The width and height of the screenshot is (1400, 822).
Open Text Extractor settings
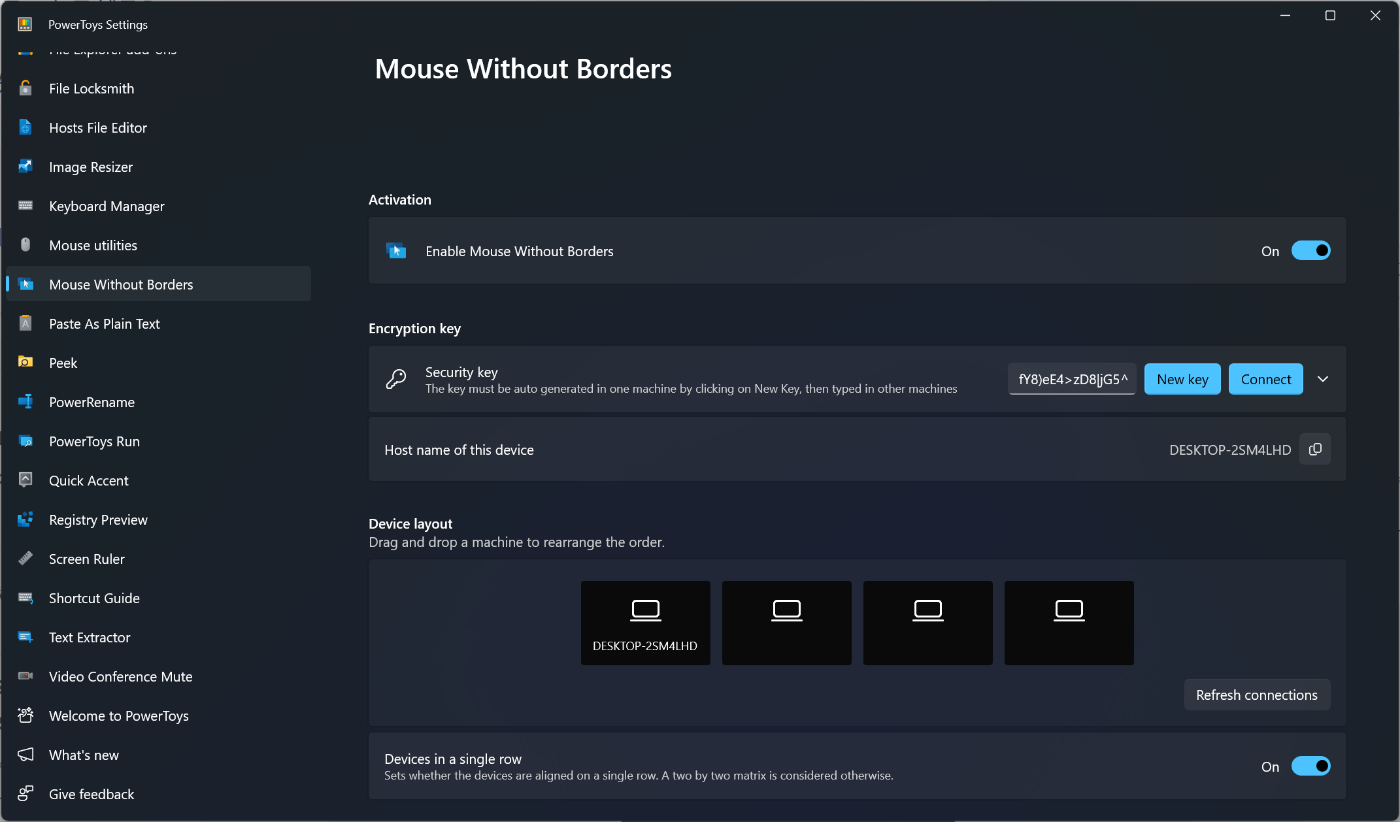click(x=159, y=637)
